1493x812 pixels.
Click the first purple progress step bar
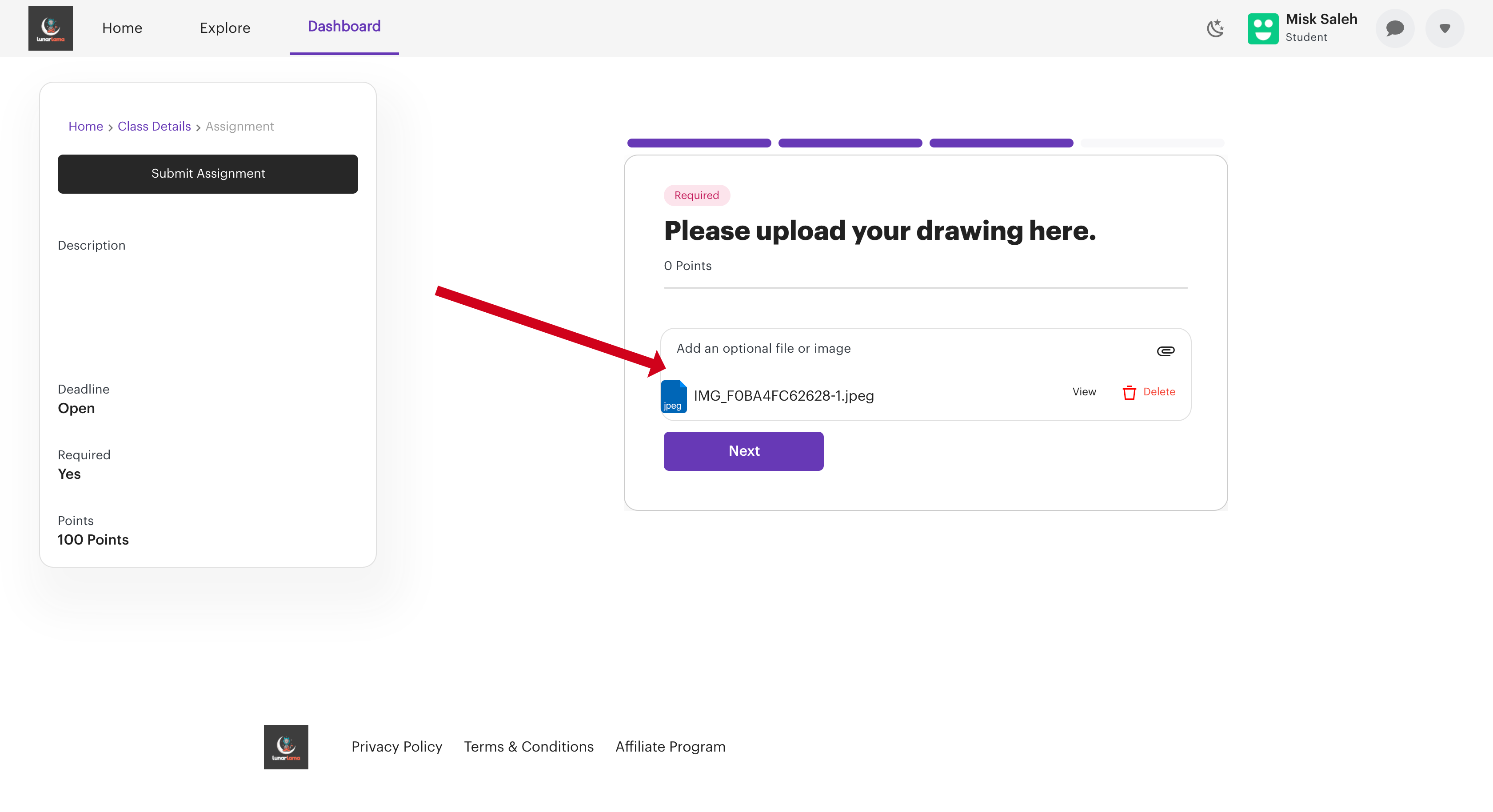(x=699, y=143)
